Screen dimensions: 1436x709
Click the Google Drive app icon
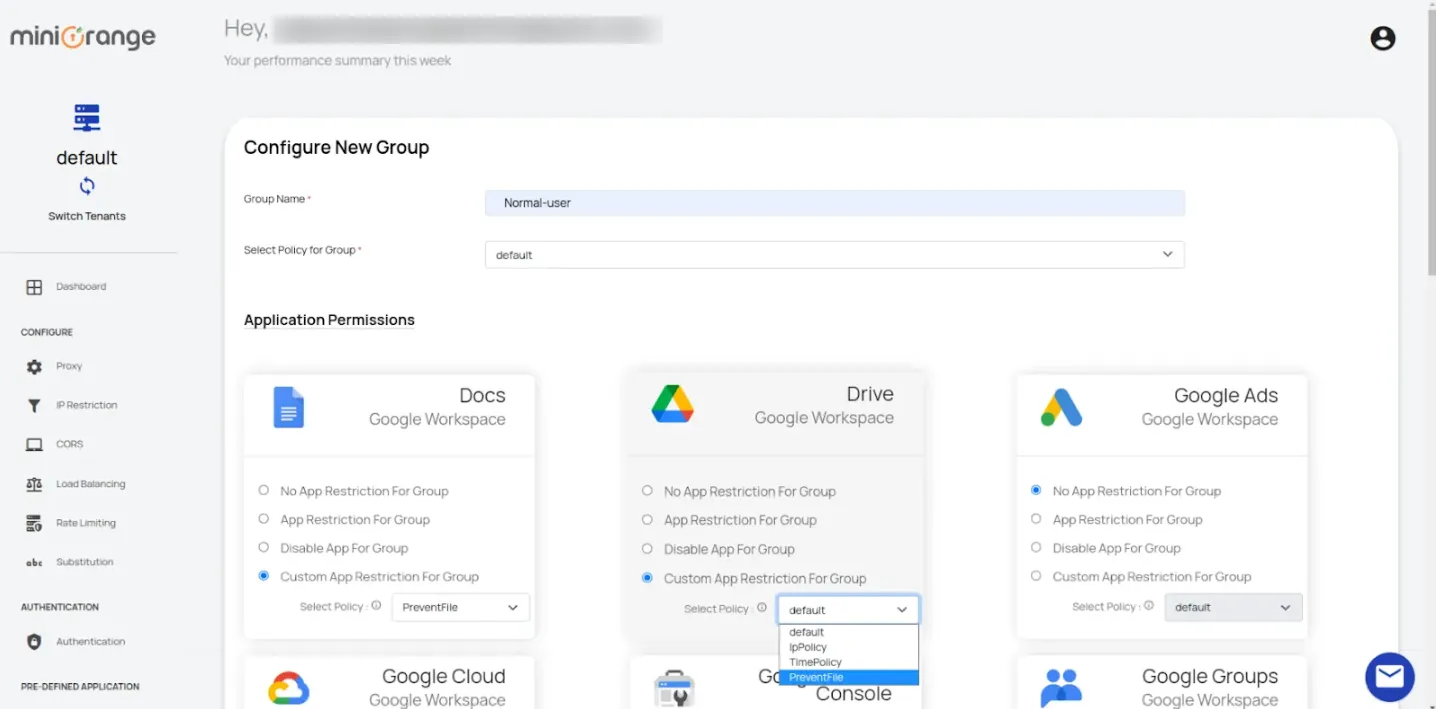672,404
